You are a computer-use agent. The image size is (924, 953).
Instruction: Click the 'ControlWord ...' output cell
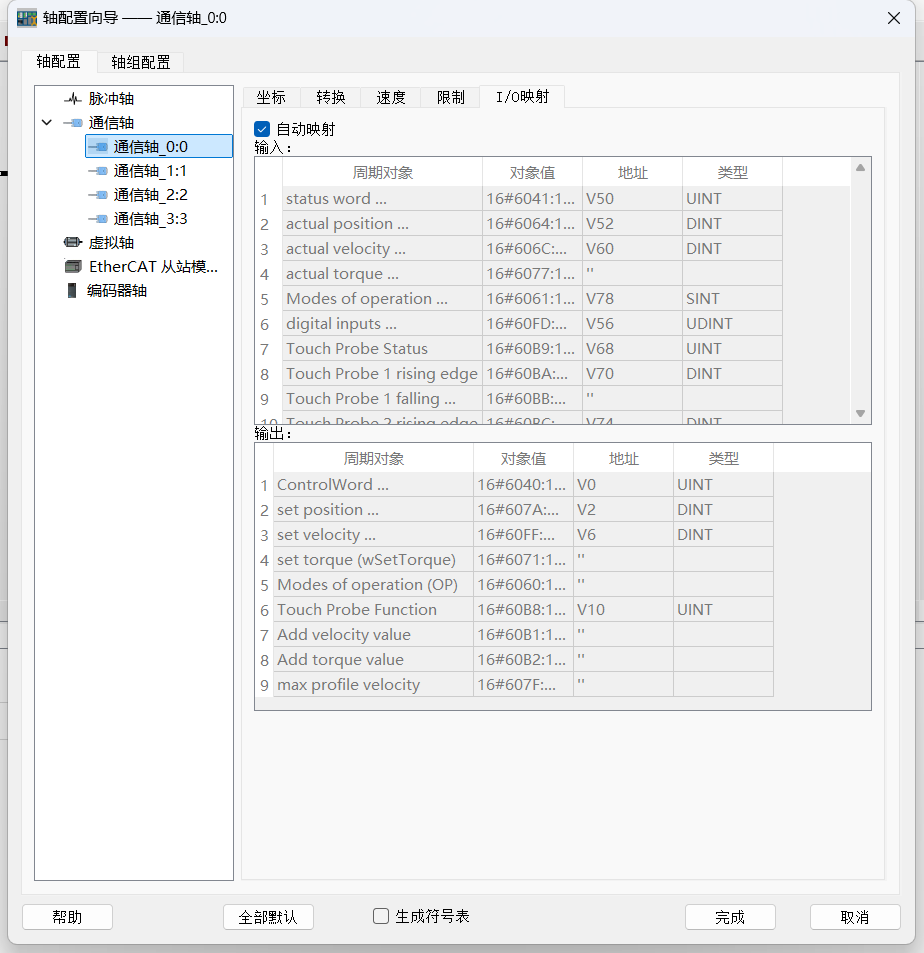(373, 484)
